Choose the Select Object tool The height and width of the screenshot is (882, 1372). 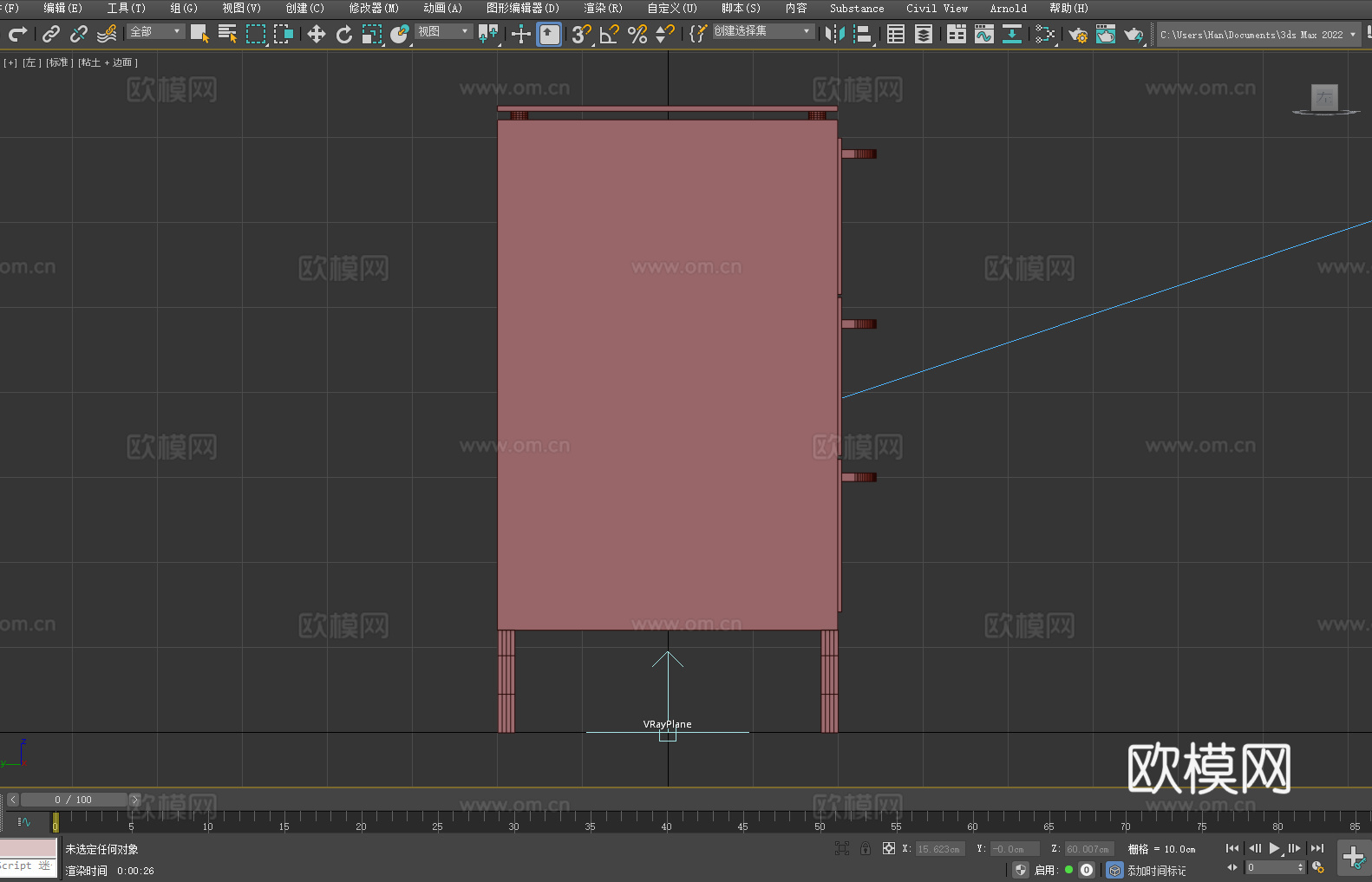click(x=200, y=34)
